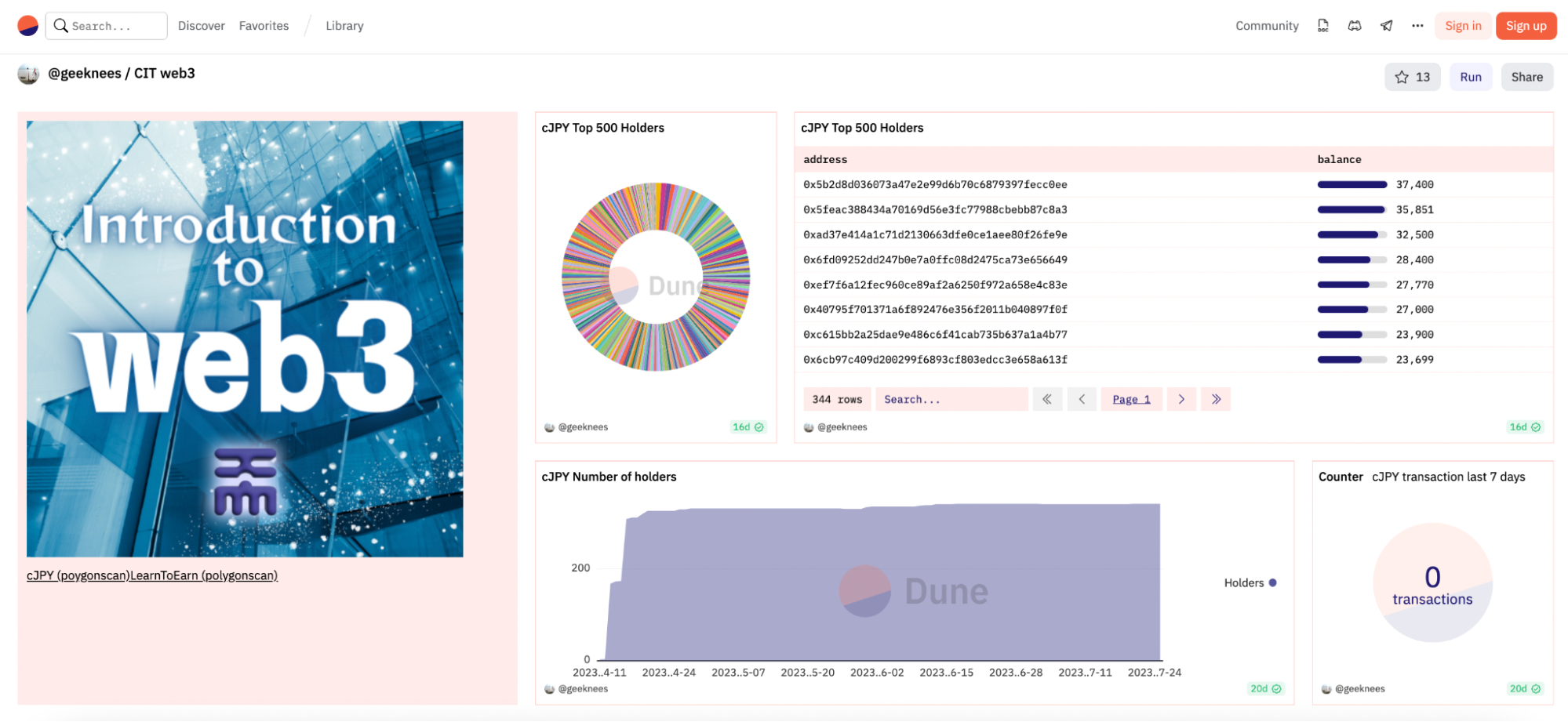Click the Dune logo home icon
This screenshot has width=1568, height=722.
[28, 26]
